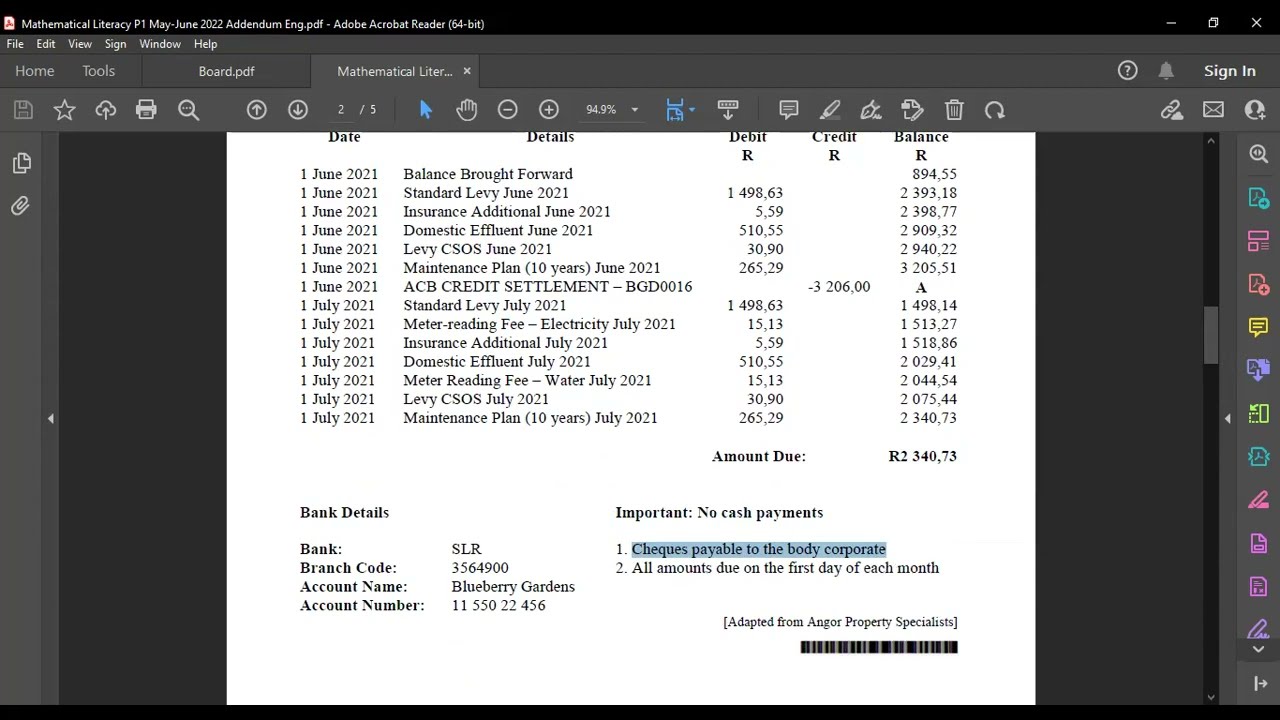This screenshot has width=1280, height=720.
Task: Click the current page number field
Action: pyautogui.click(x=341, y=110)
